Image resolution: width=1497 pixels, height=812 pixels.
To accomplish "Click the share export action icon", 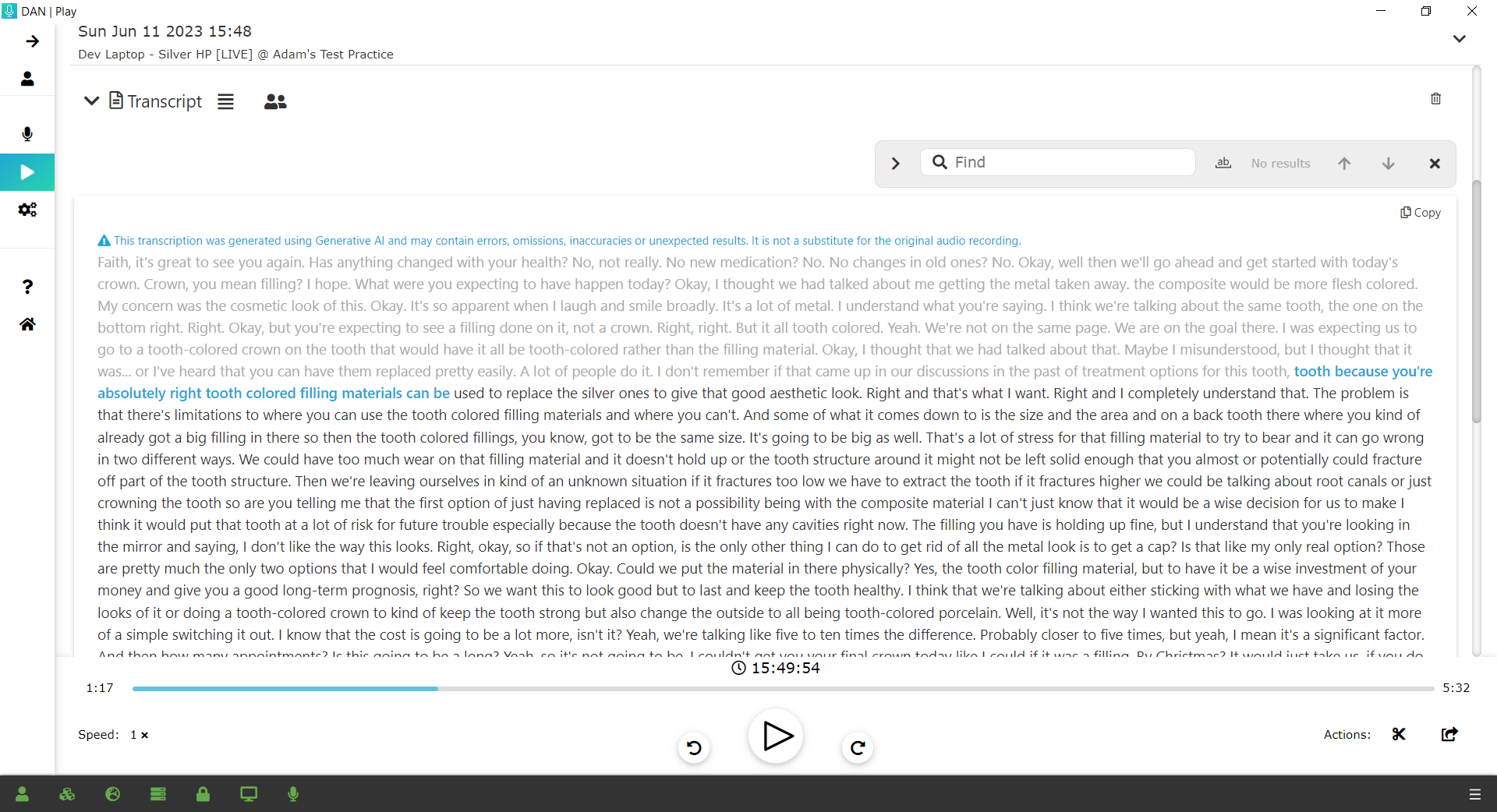I will [1449, 734].
